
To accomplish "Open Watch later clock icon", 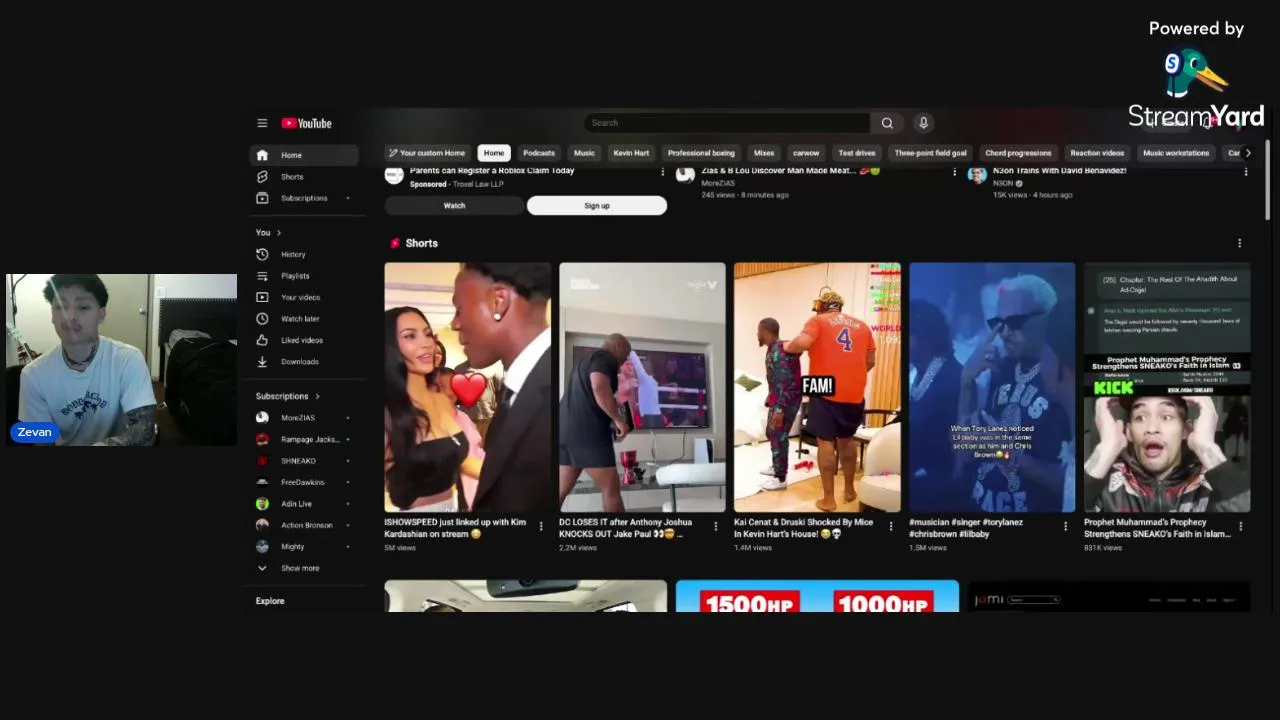I will click(x=262, y=319).
